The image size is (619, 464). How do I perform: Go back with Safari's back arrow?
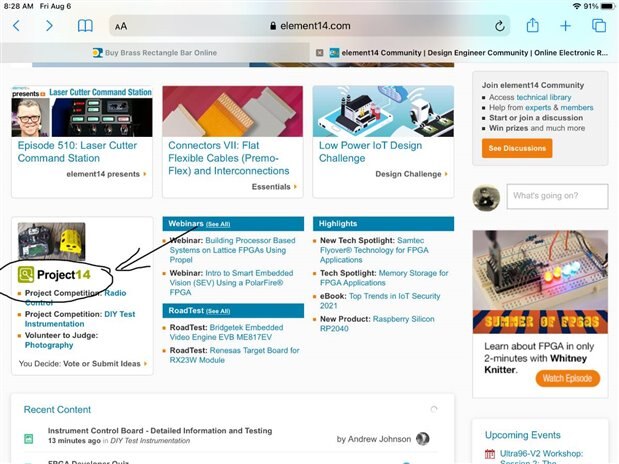(16, 26)
